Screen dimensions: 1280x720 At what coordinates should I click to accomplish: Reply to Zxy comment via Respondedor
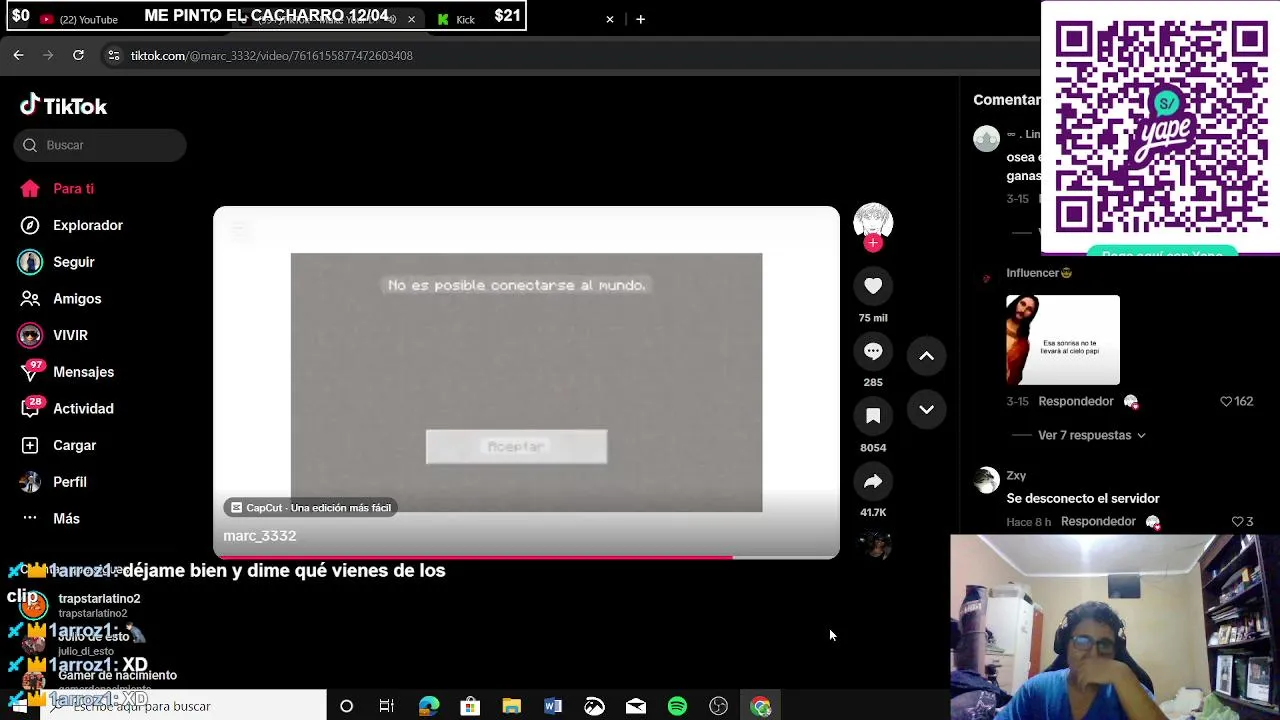point(1098,521)
